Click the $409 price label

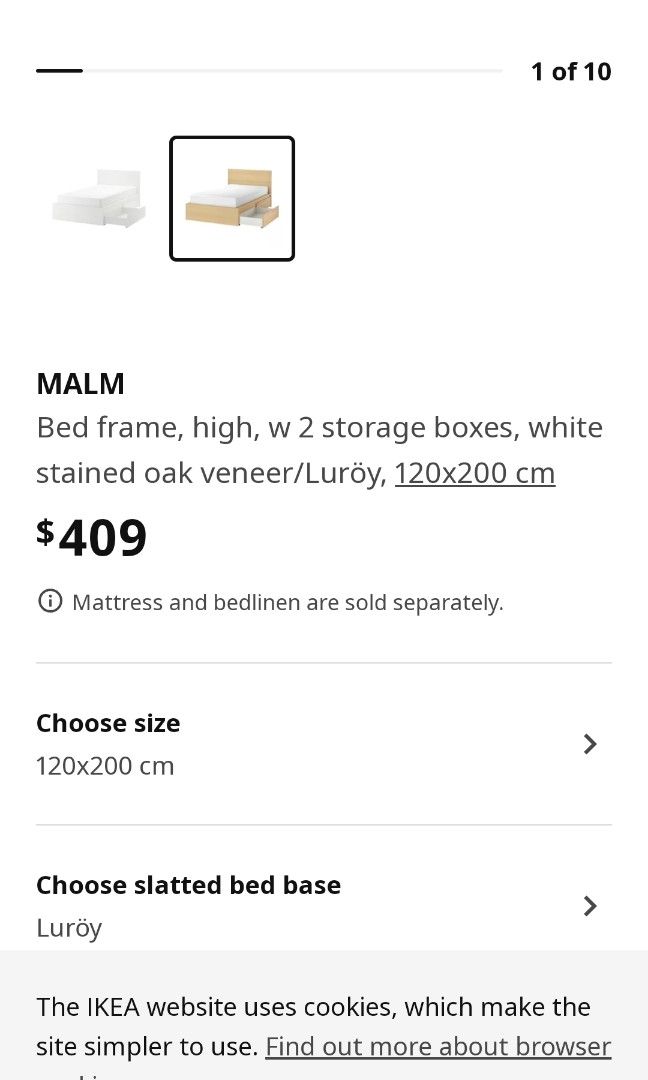(x=92, y=537)
